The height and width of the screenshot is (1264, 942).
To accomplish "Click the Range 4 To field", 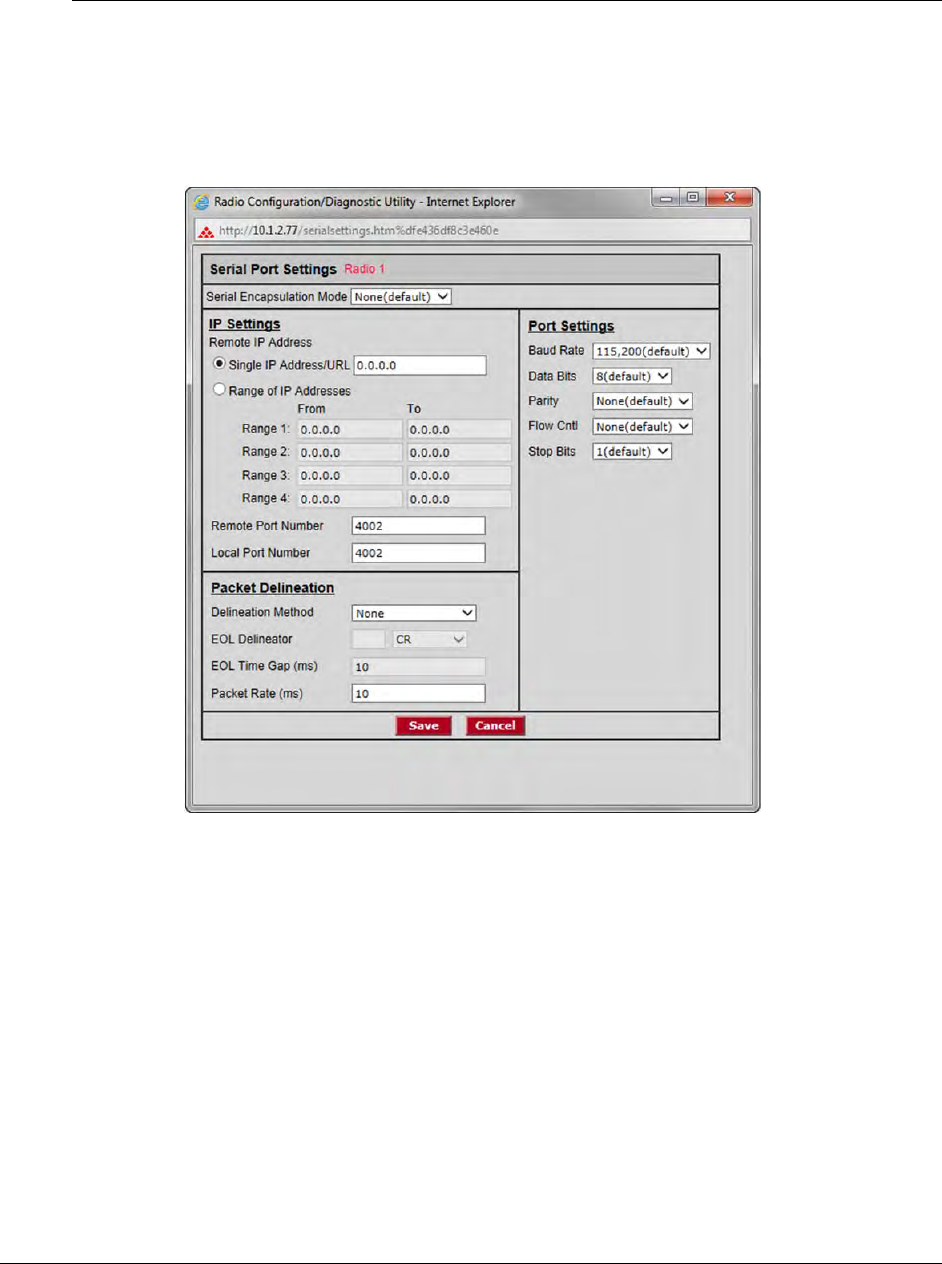I will tap(459, 498).
